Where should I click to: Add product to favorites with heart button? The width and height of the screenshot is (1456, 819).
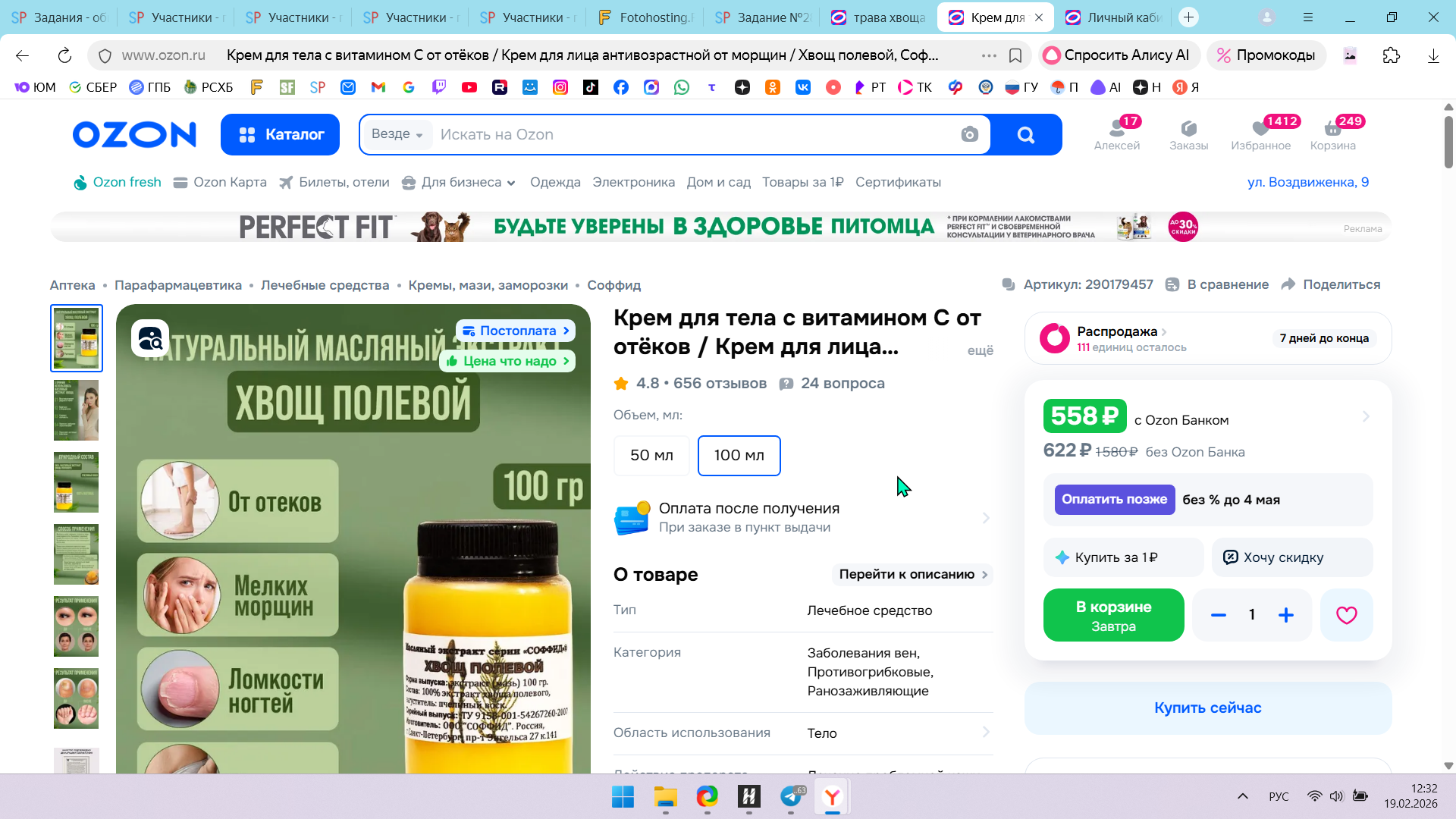click(1346, 615)
